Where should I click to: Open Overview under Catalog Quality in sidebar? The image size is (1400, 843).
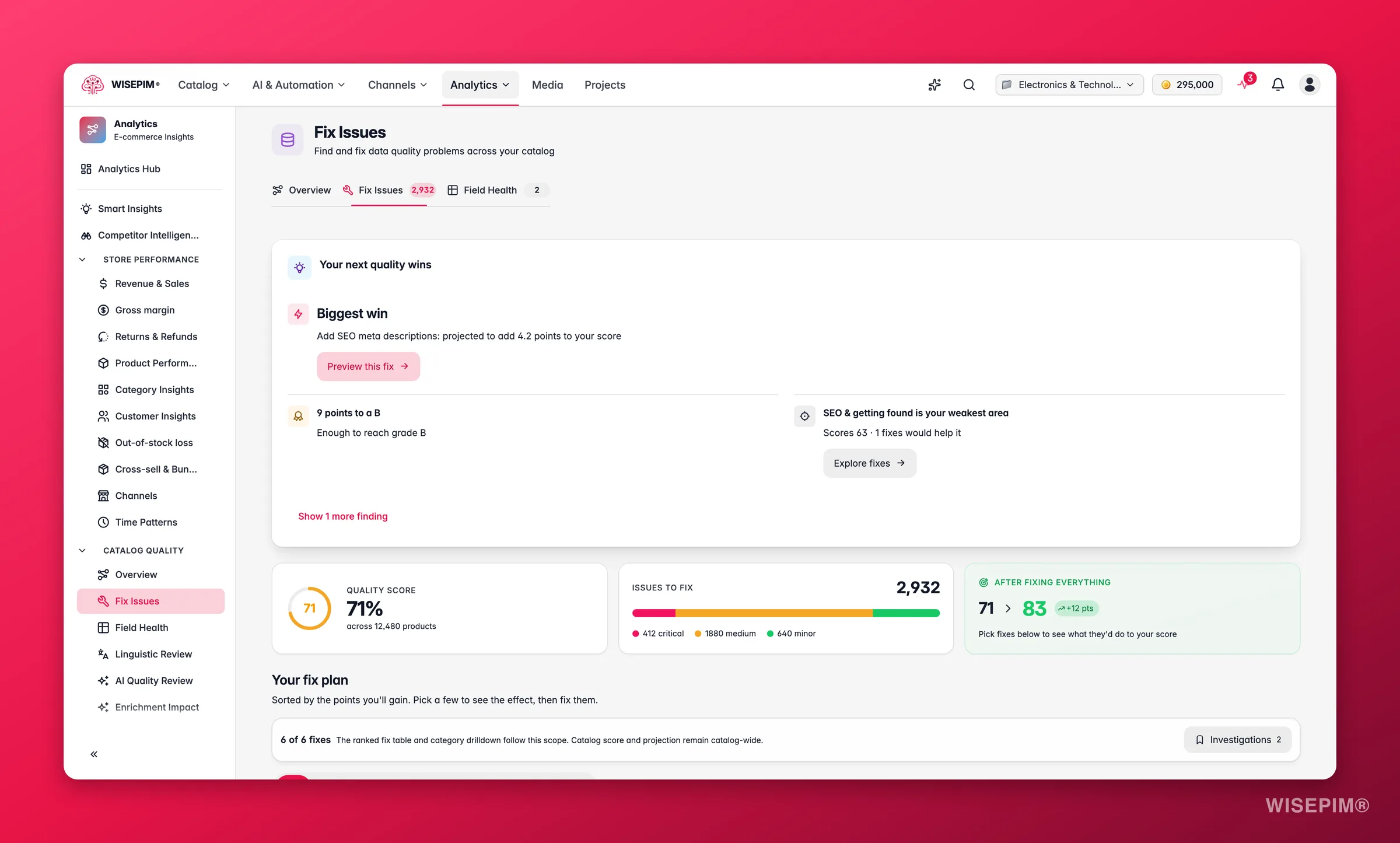[x=150, y=575]
